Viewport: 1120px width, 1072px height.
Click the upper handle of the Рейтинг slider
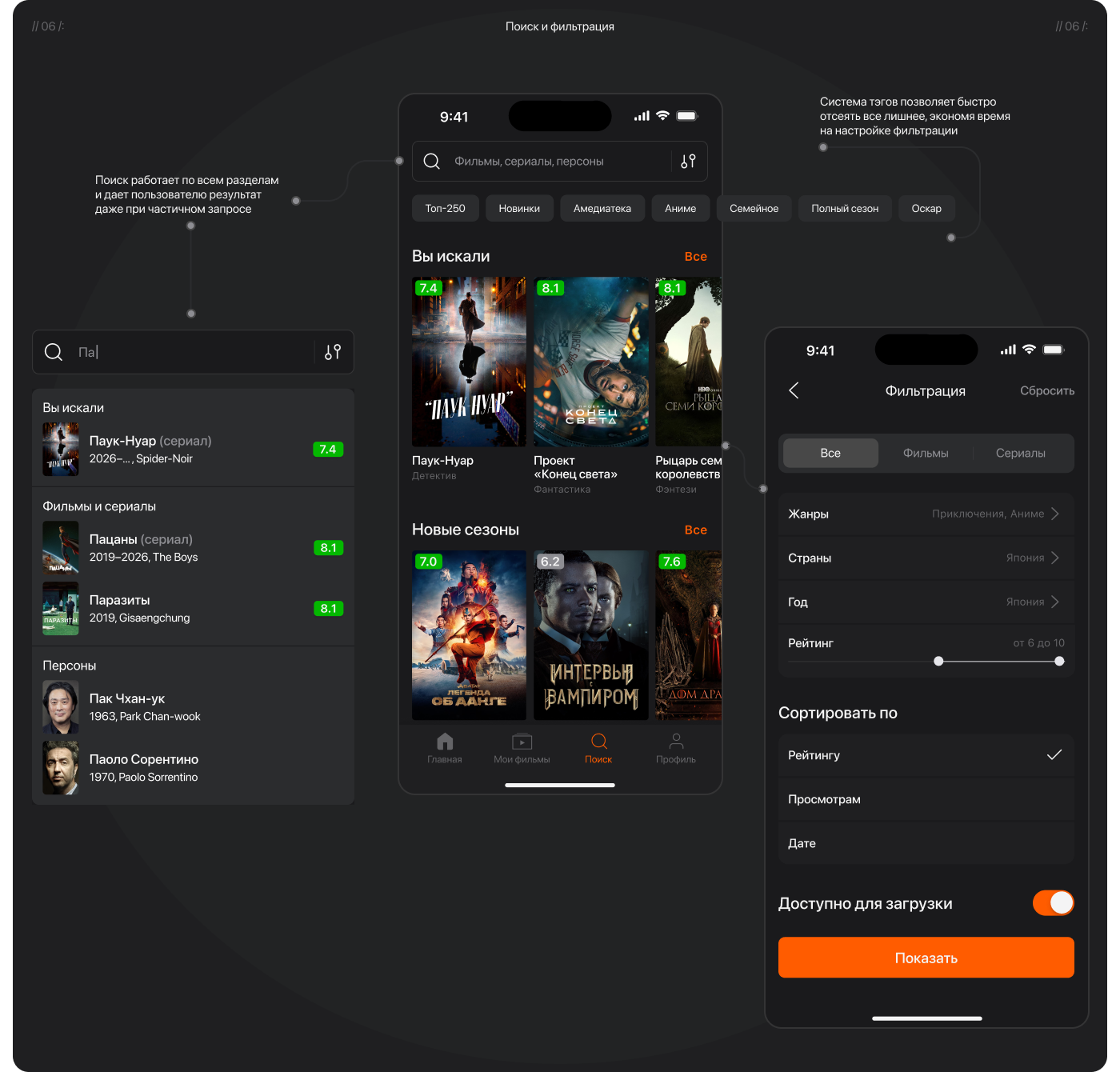click(1059, 662)
